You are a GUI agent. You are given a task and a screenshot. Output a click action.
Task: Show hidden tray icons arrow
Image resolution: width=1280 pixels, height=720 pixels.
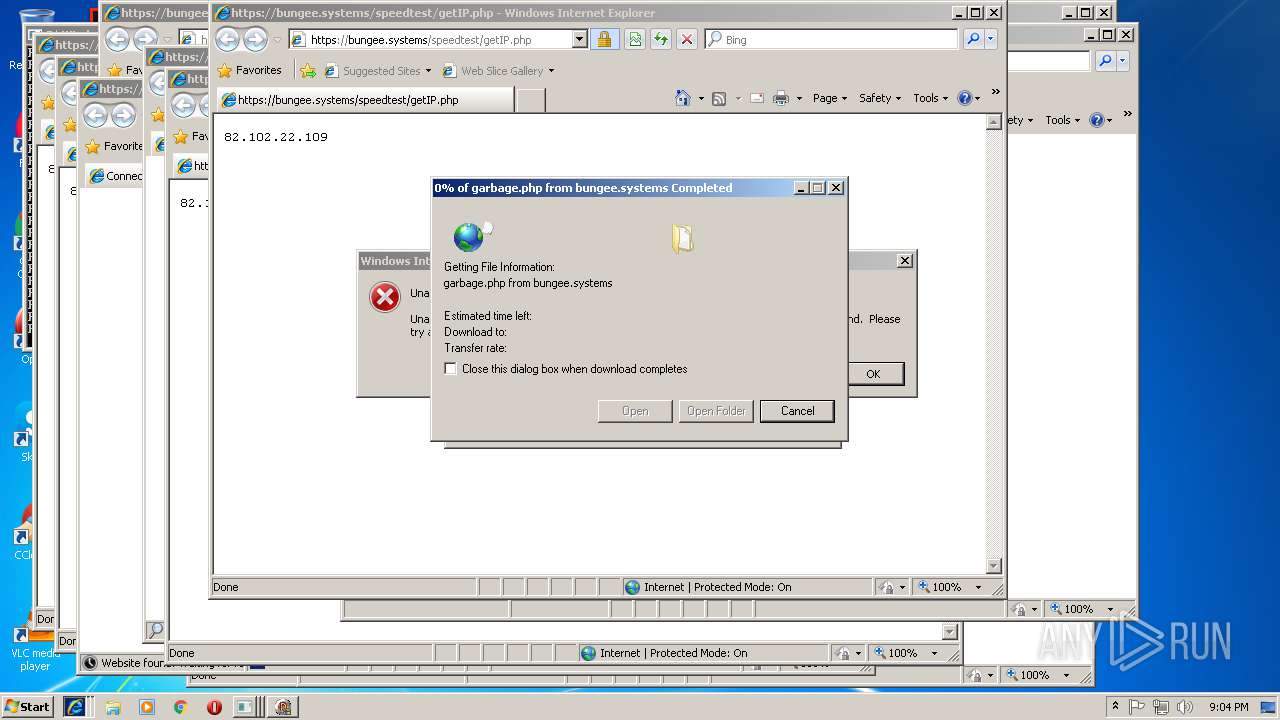point(1116,707)
